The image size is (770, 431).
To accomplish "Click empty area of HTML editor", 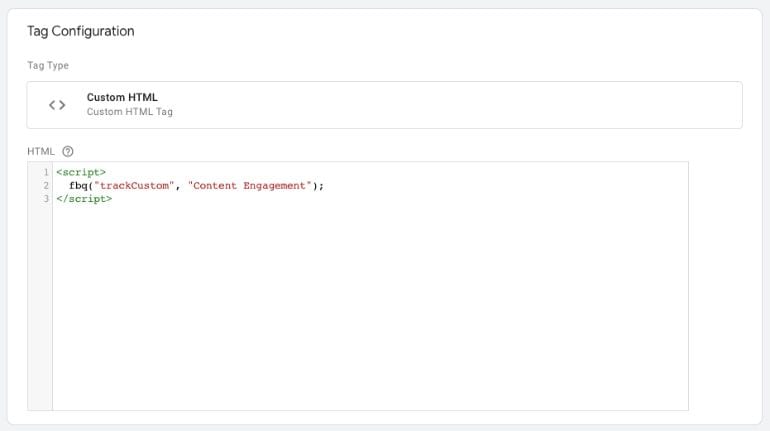I will (370, 300).
